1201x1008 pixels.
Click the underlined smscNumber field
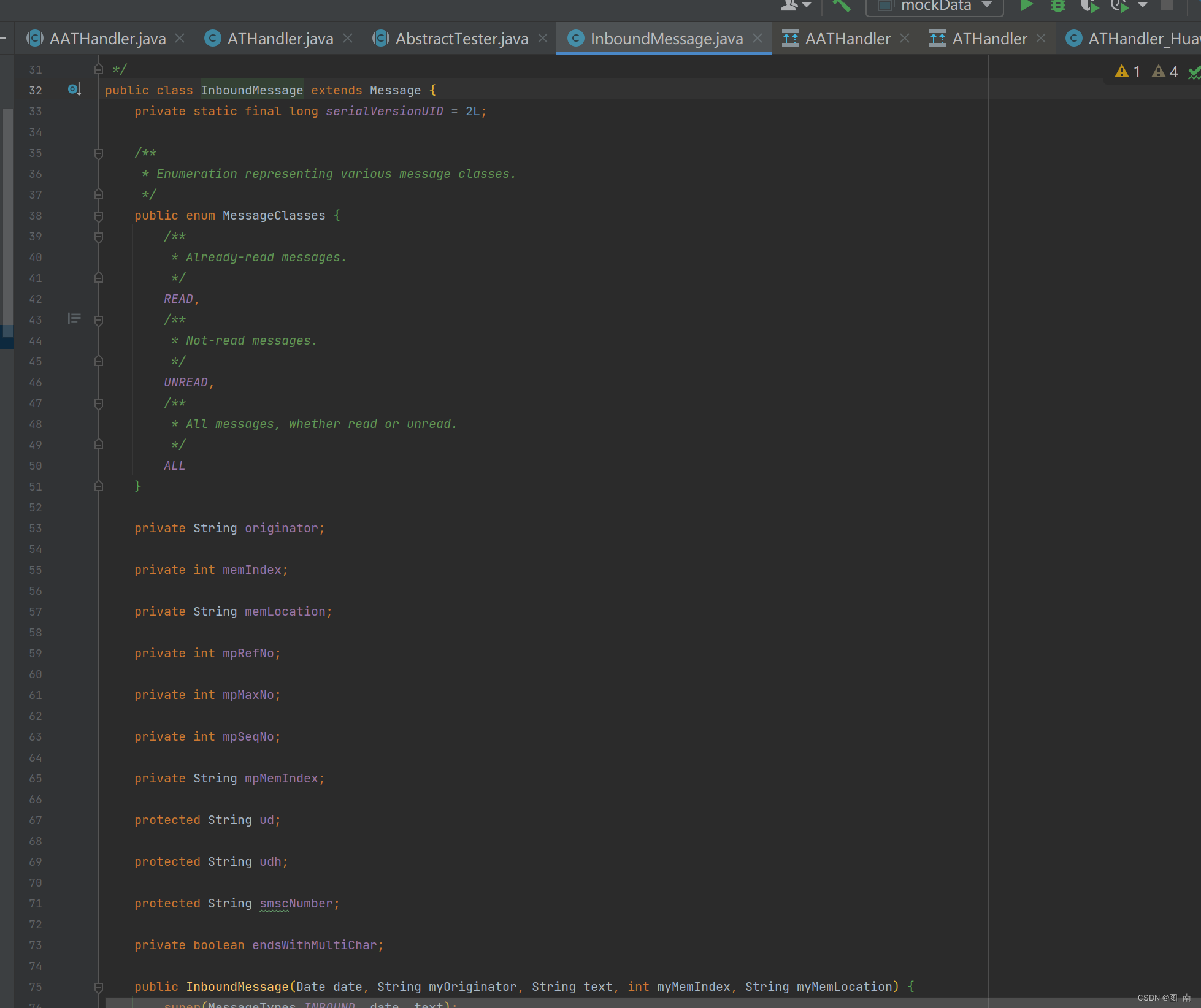(x=296, y=903)
